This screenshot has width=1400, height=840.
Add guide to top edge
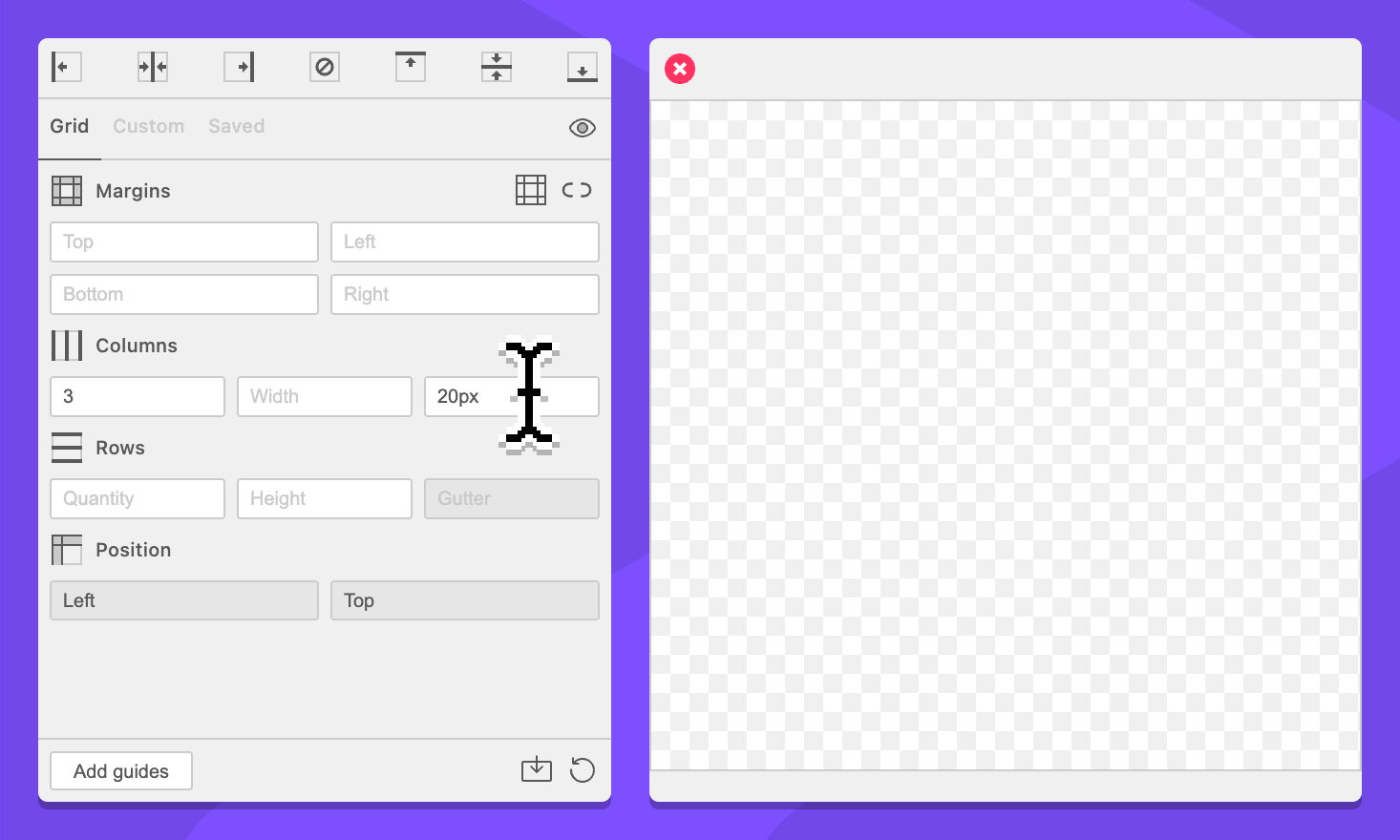(x=411, y=67)
